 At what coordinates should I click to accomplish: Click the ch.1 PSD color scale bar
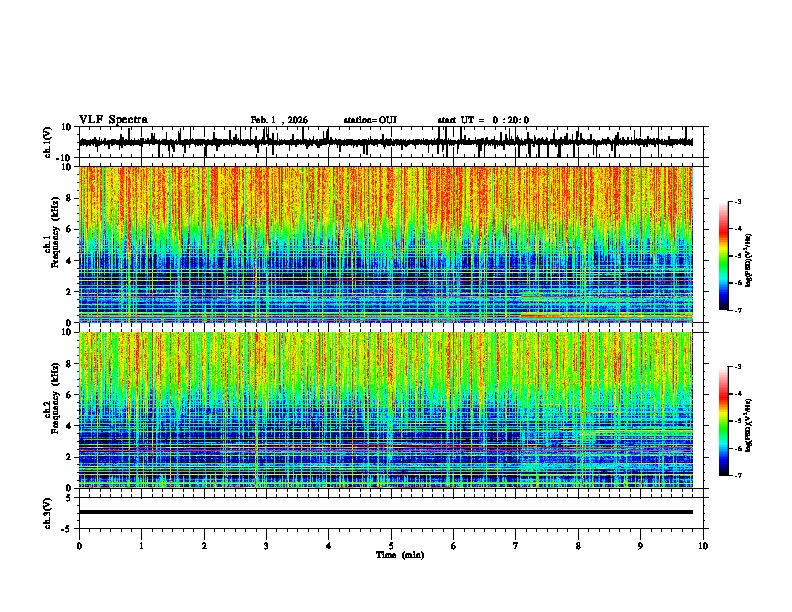pyautogui.click(x=724, y=256)
